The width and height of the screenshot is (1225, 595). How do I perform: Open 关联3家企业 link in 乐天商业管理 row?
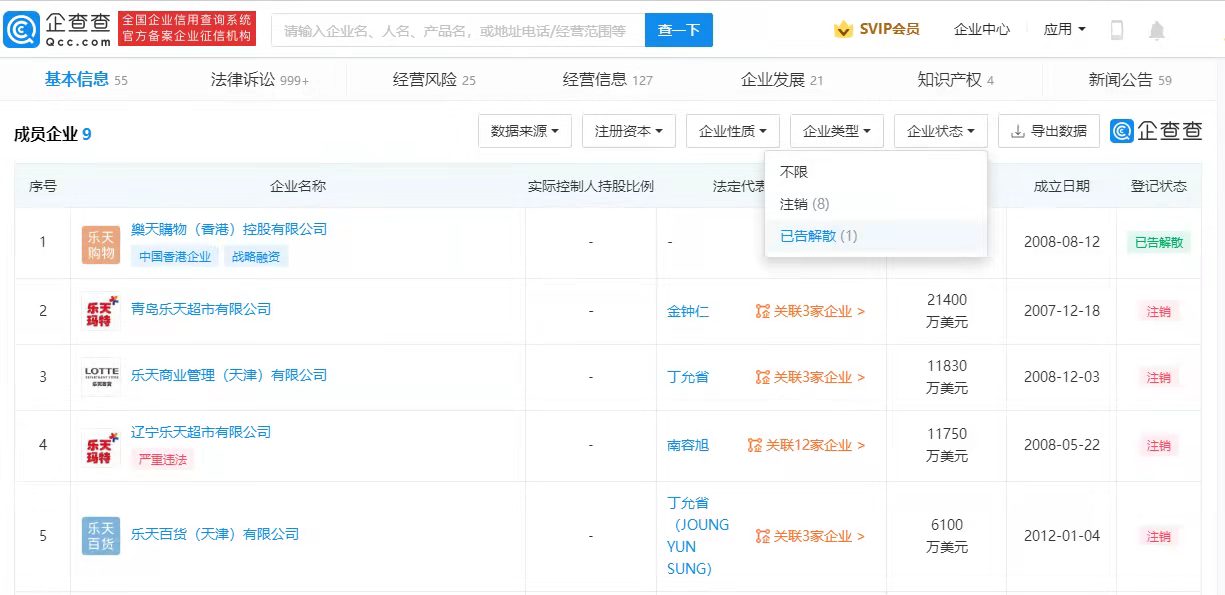(810, 377)
